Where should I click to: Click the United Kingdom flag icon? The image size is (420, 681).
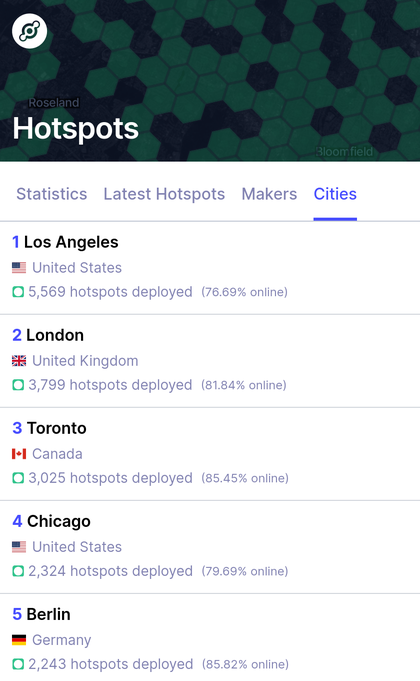click(19, 360)
